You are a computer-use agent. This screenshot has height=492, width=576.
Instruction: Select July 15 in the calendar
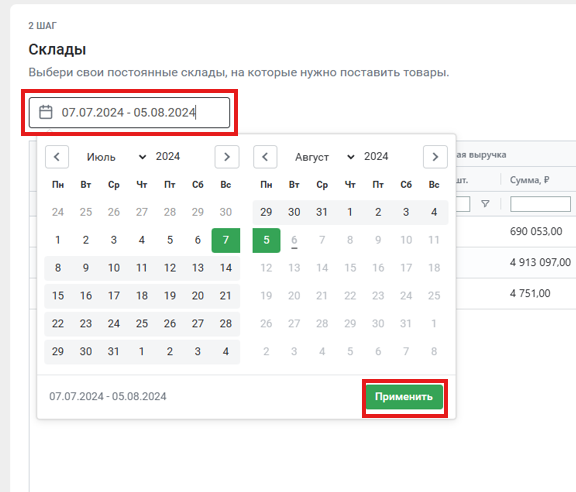click(x=58, y=296)
